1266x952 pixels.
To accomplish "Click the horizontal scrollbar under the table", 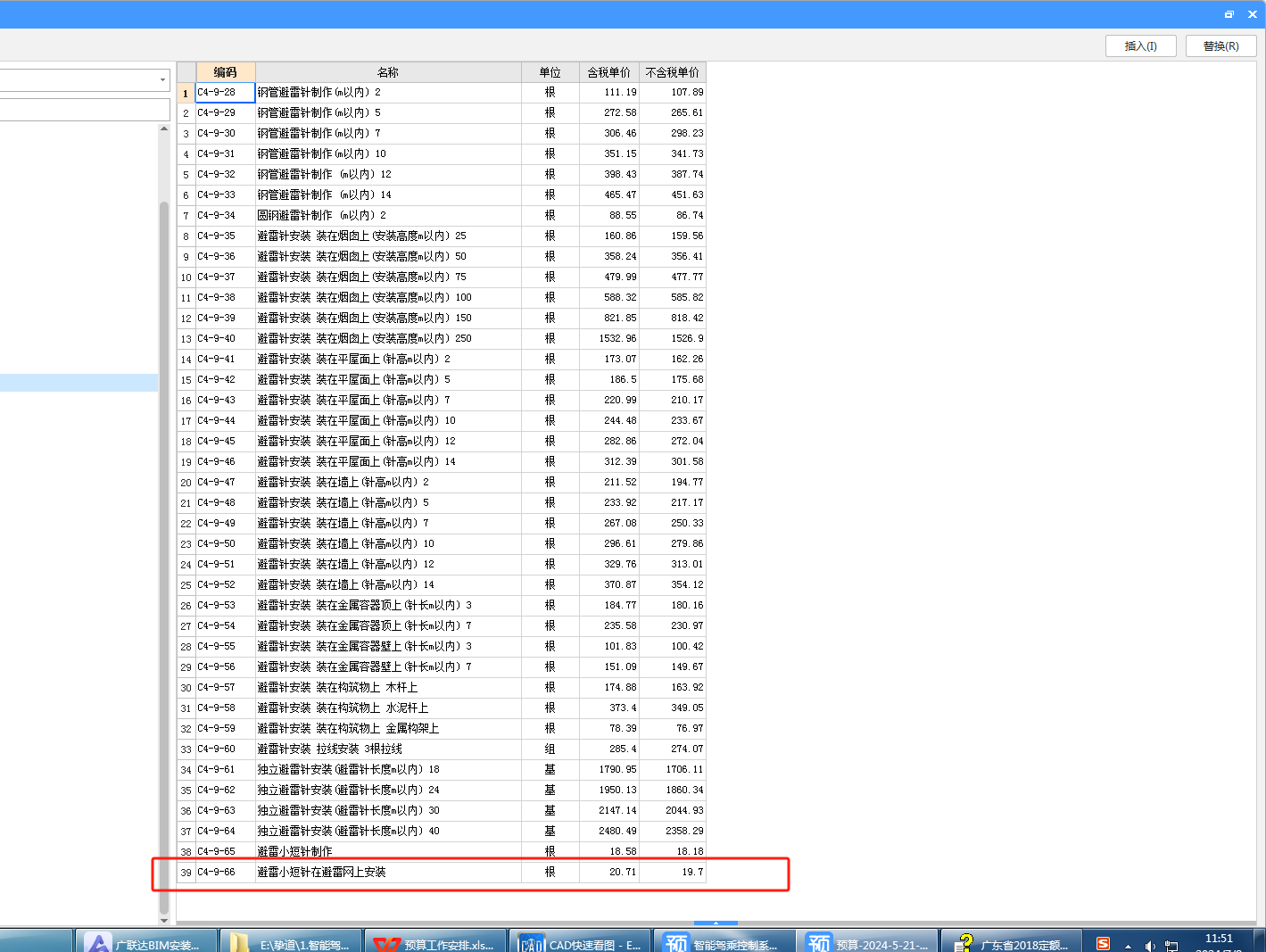I will 716,923.
